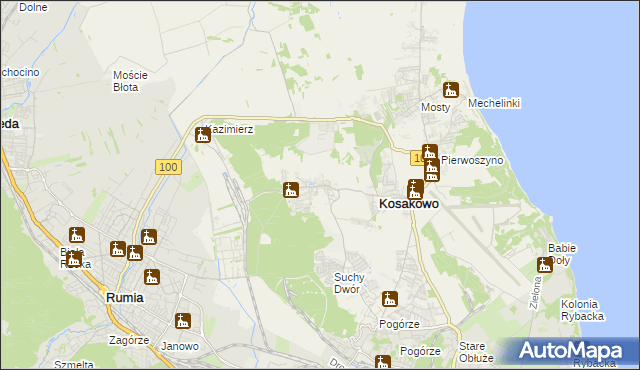This screenshot has width=640, height=370.
Task: Click the church icon in the forest west of Kosakowo
Action: click(291, 190)
